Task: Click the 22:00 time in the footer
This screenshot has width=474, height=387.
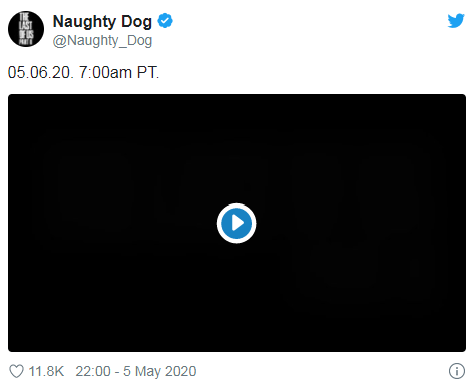Action: pos(93,371)
